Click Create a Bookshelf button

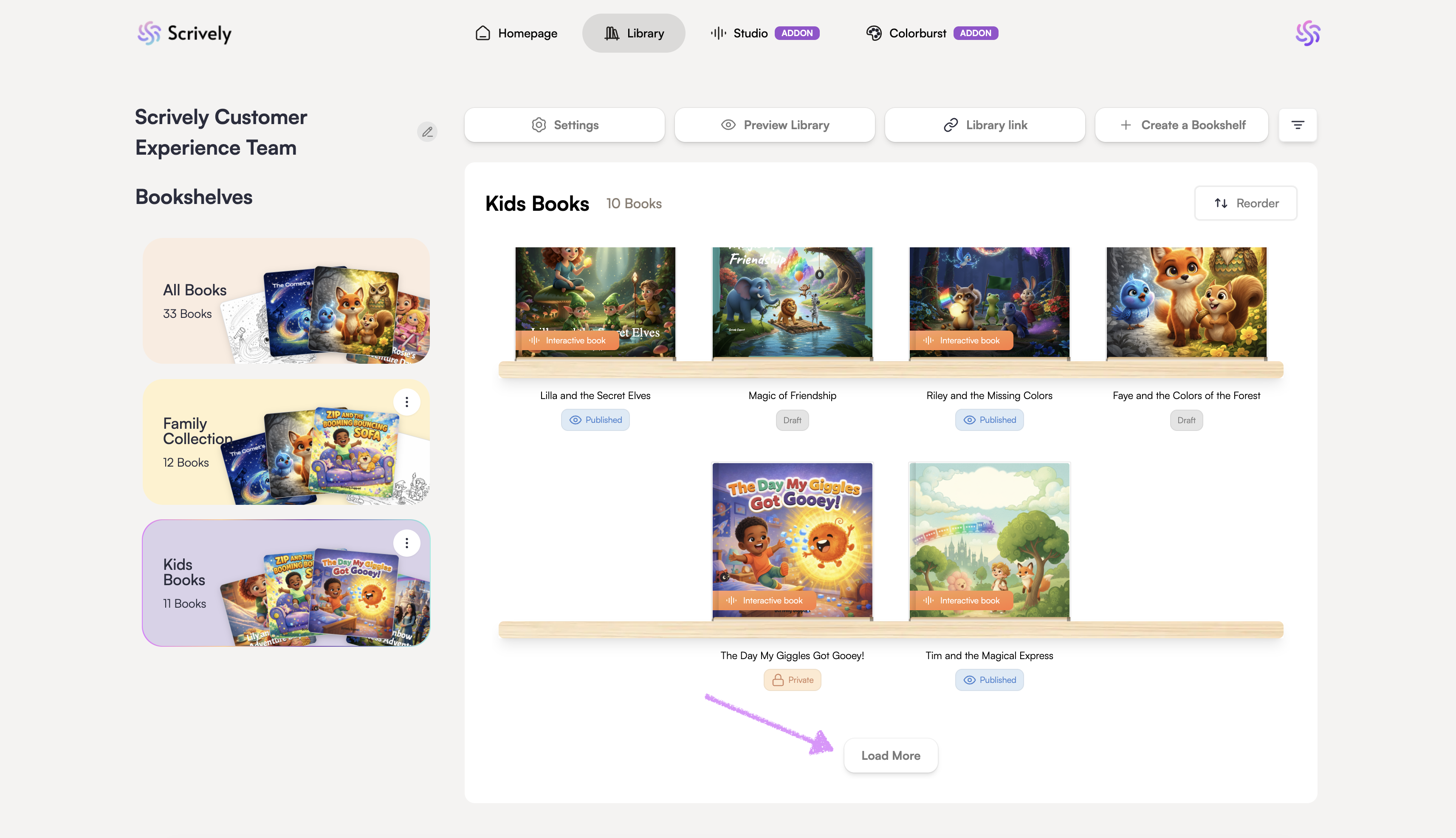1182,125
